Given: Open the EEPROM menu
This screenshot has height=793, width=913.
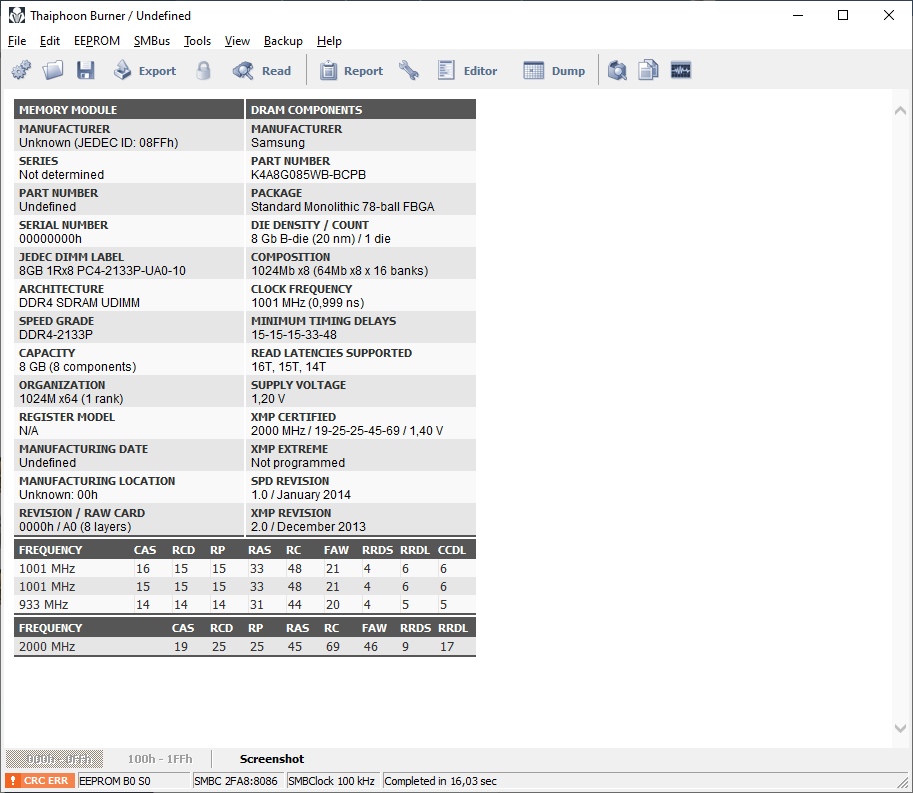Looking at the screenshot, I should pos(97,41).
